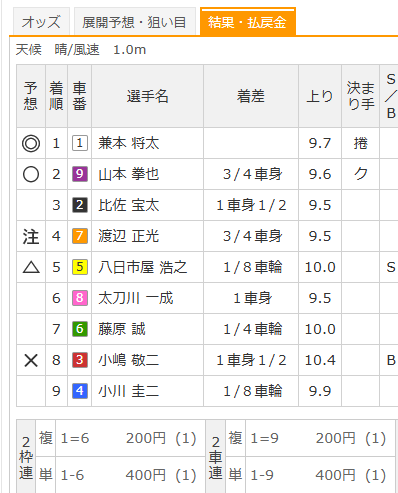
Task: Switch to 展開予想・狙い目 tab
Action: [134, 22]
